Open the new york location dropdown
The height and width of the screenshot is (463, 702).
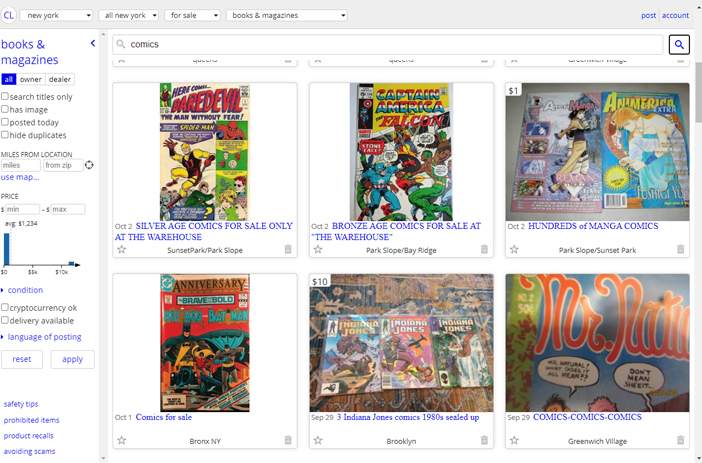click(56, 15)
